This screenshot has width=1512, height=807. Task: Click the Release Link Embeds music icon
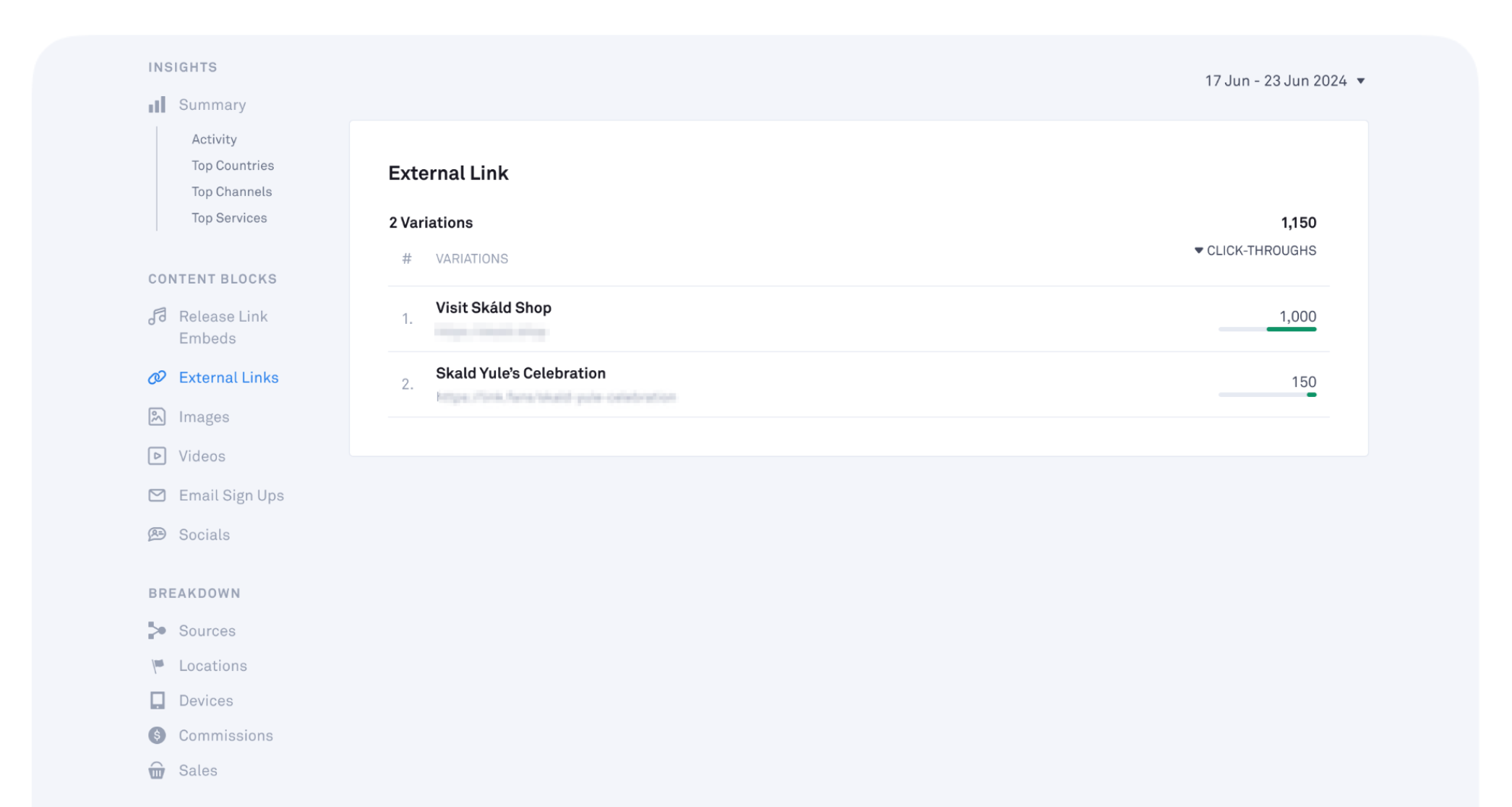tap(157, 317)
